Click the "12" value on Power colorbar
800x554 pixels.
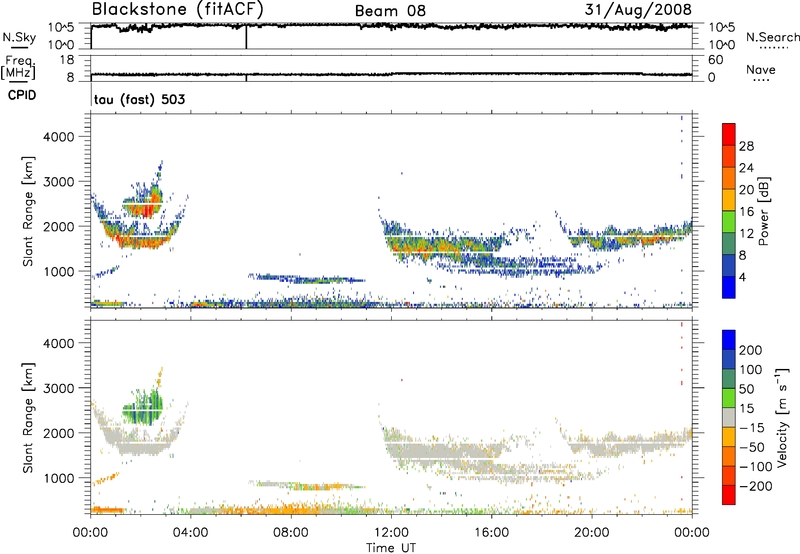pyautogui.click(x=746, y=234)
